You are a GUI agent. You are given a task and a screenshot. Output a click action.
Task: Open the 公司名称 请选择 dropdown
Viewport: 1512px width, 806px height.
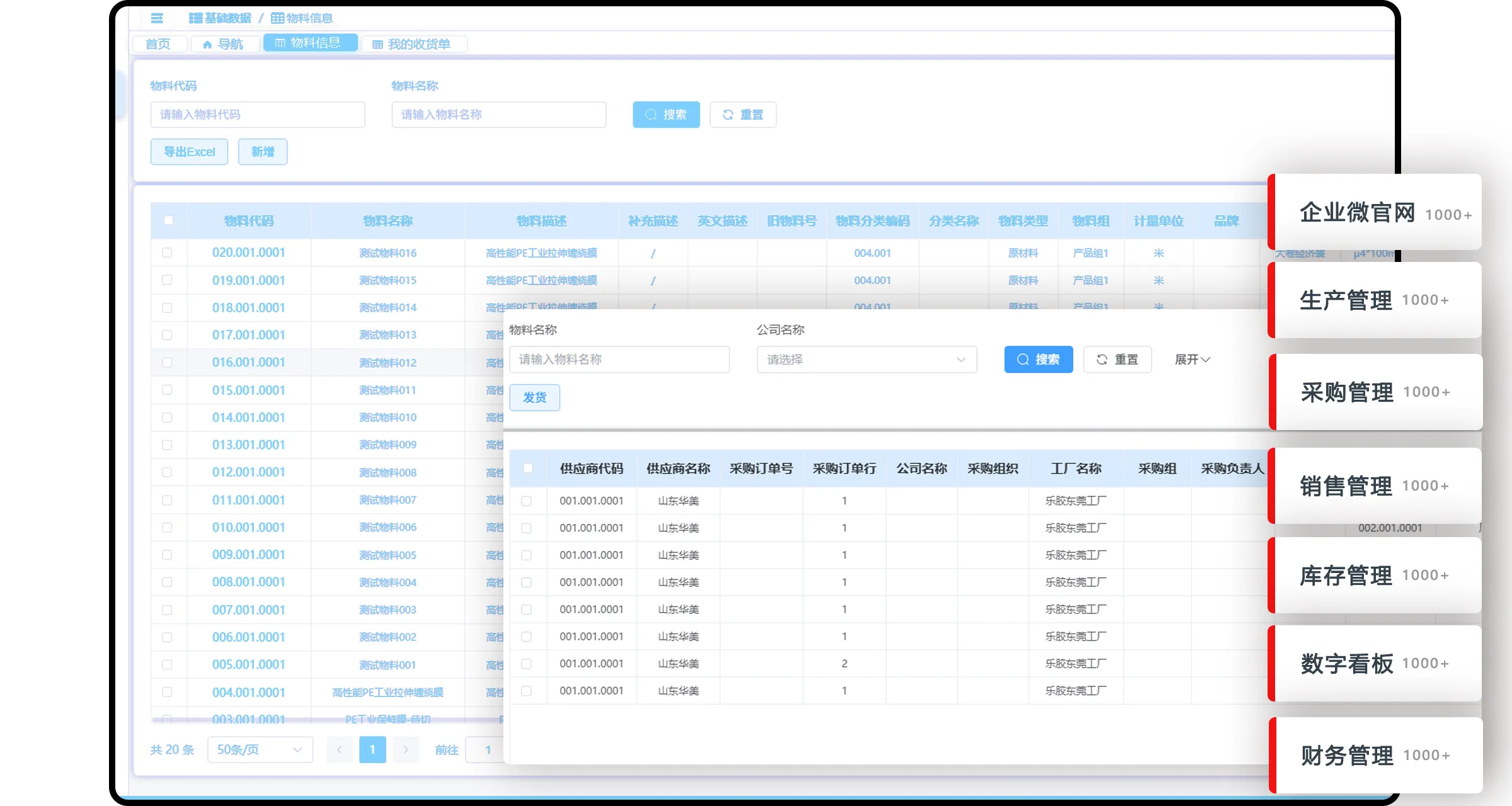(x=866, y=360)
